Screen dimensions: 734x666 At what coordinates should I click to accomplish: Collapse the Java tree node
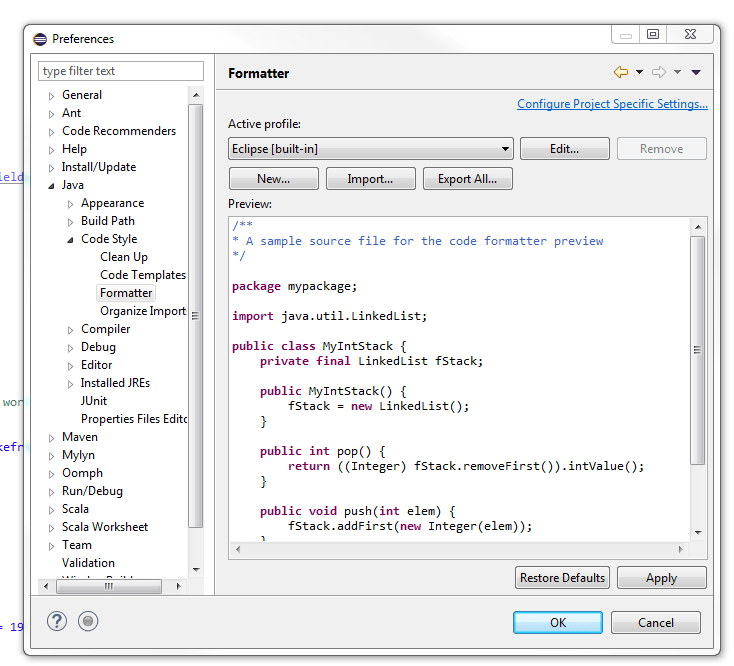click(51, 186)
